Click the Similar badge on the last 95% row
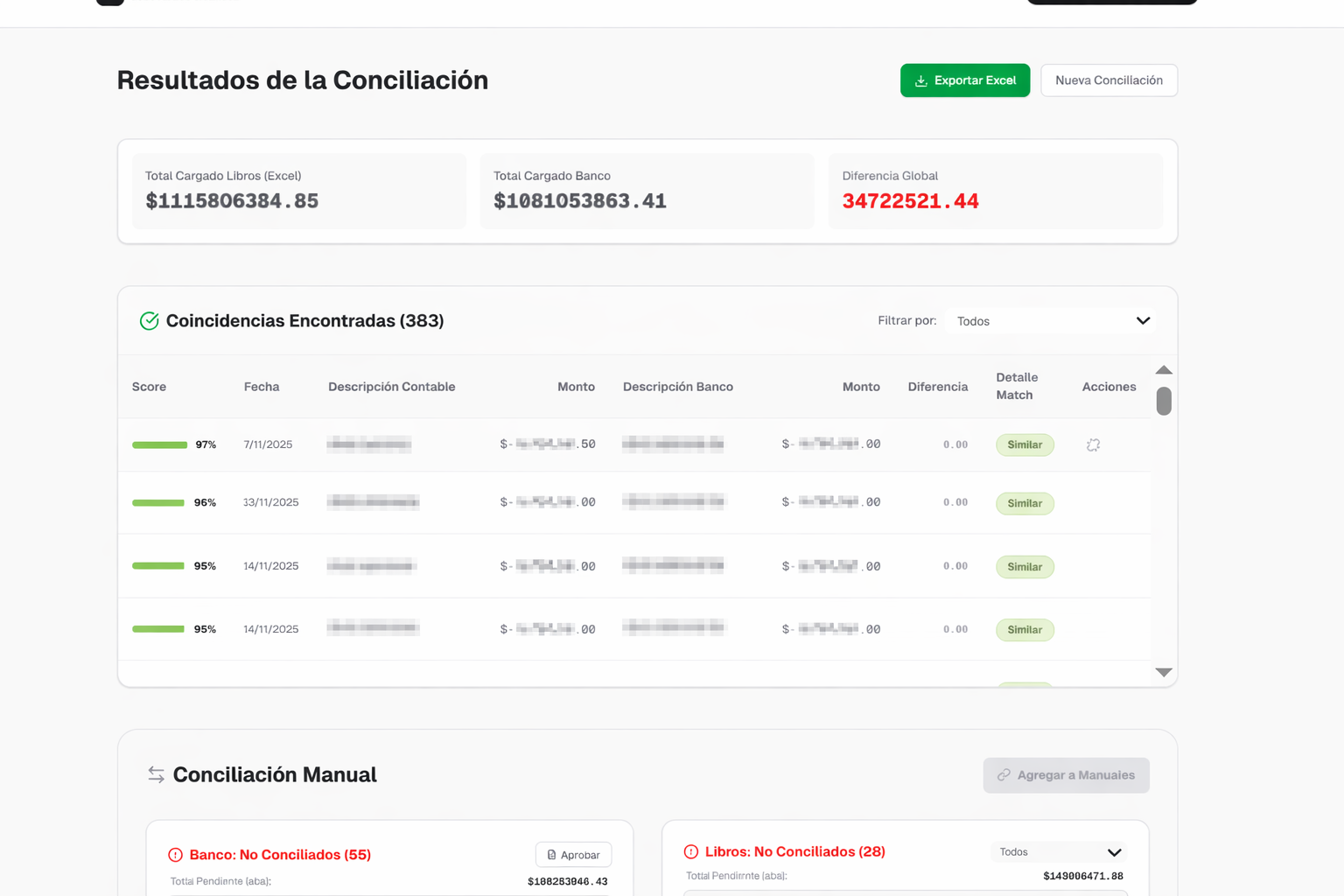The height and width of the screenshot is (896, 1344). (x=1025, y=629)
